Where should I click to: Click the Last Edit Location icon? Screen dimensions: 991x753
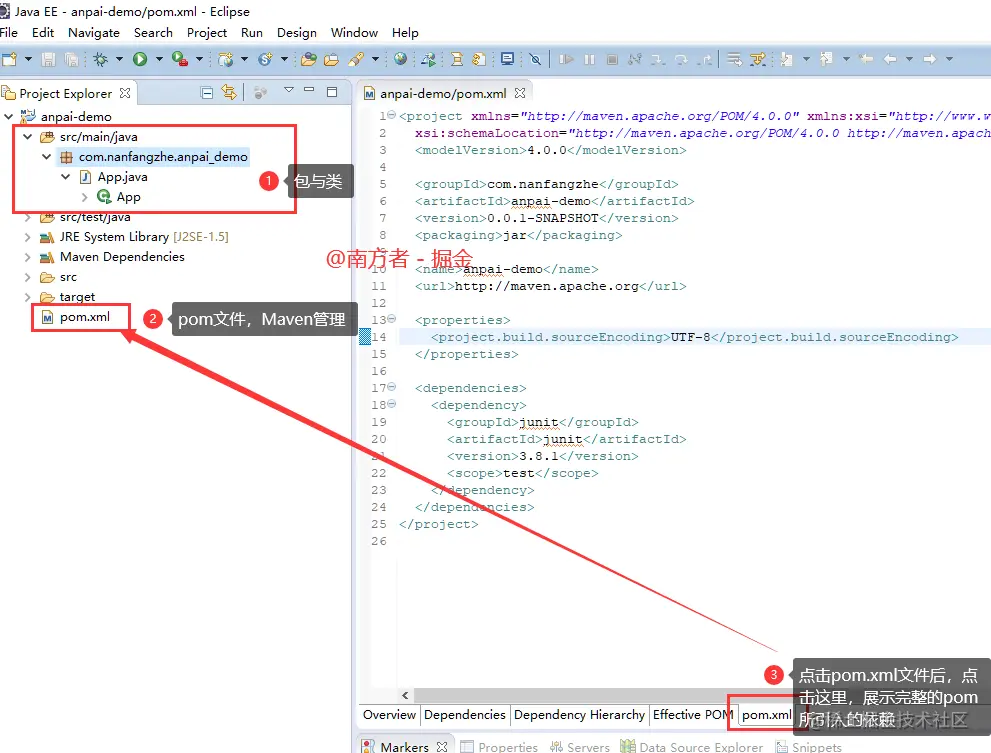[865, 59]
